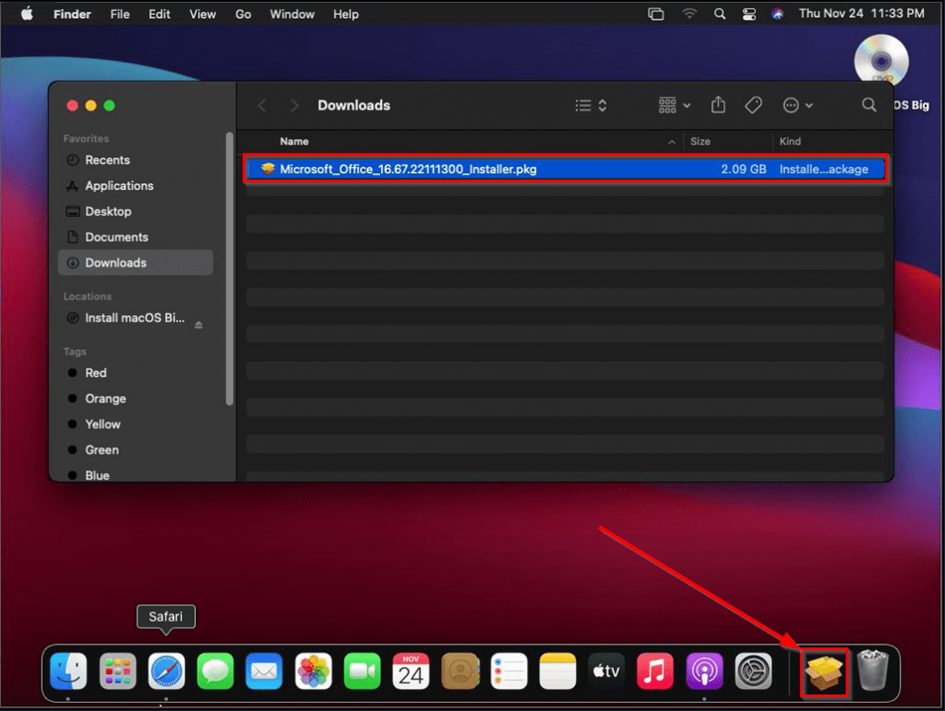Open Launchpad in the Dock

118,671
